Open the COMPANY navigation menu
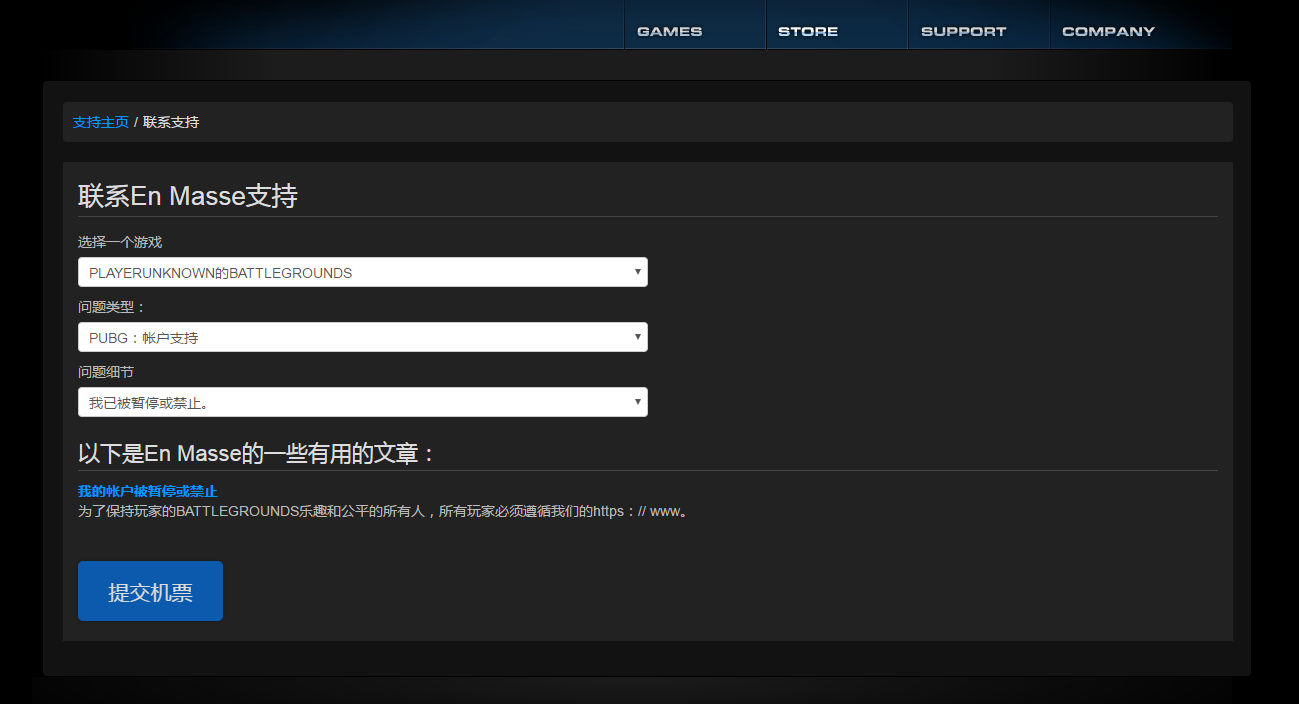The width and height of the screenshot is (1299, 704). click(1108, 31)
